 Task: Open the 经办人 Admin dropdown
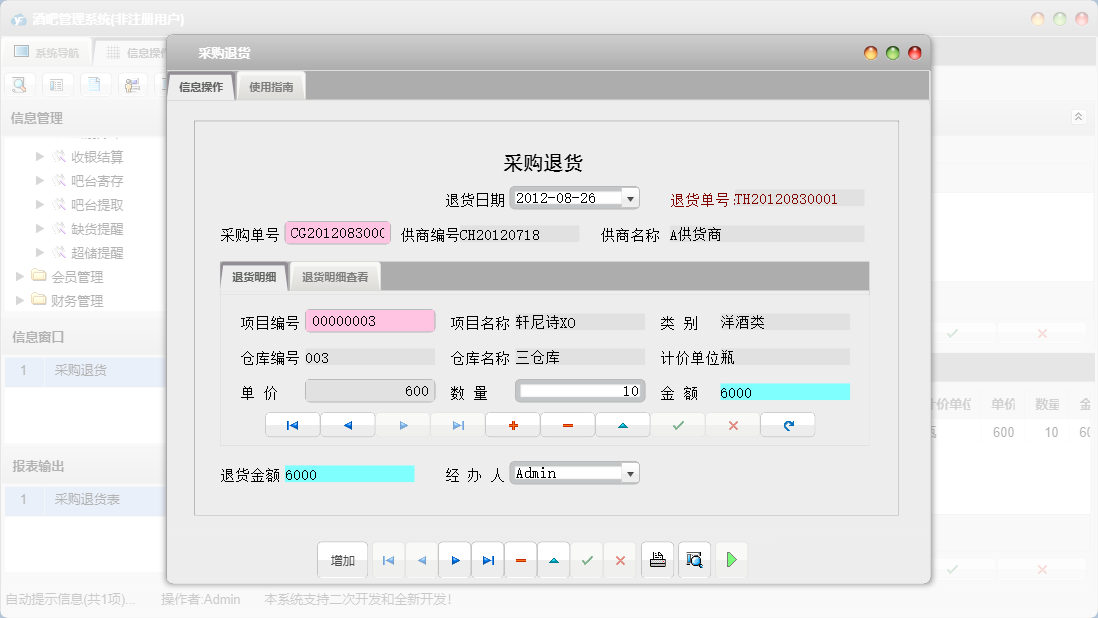(x=630, y=474)
